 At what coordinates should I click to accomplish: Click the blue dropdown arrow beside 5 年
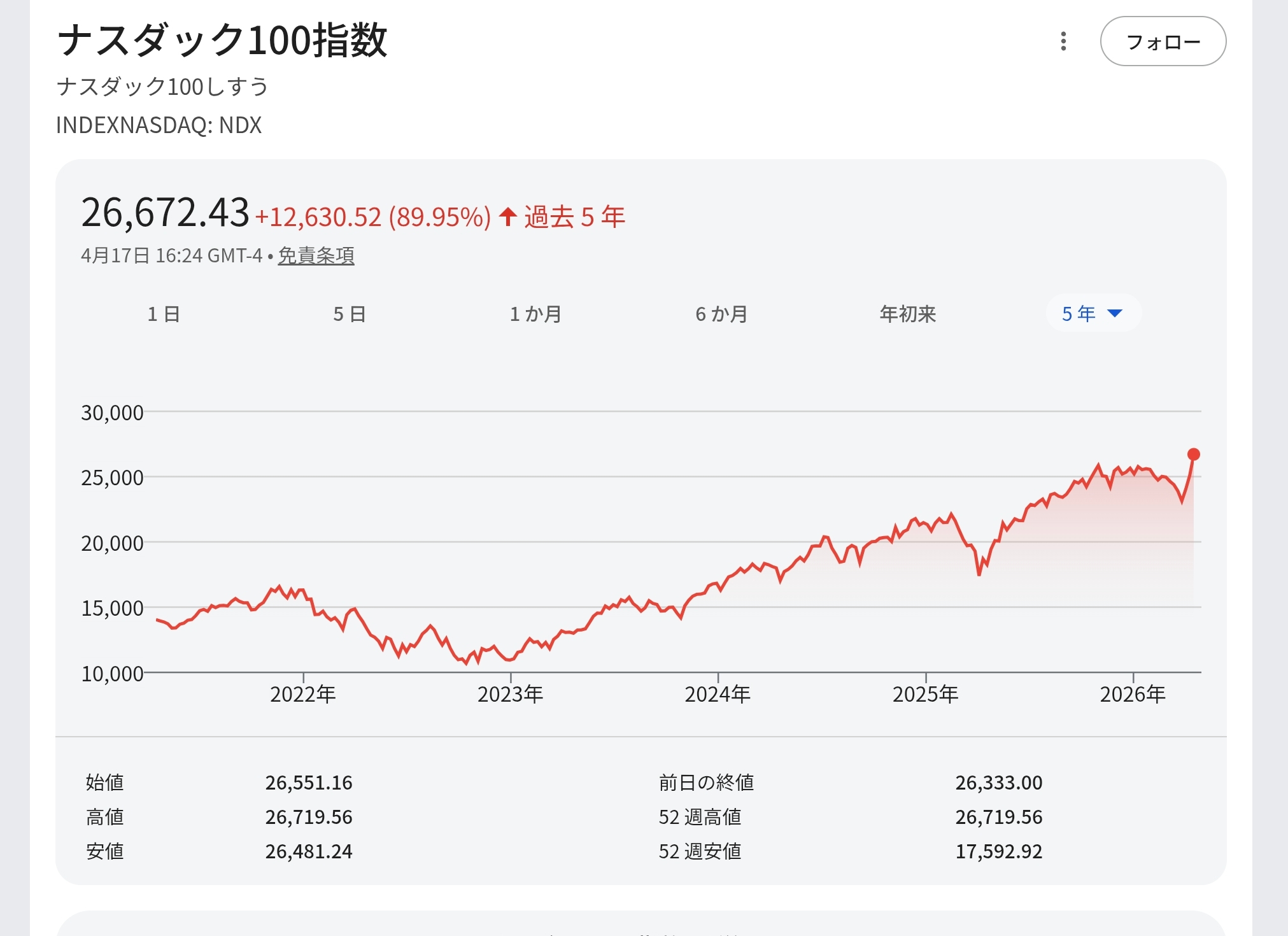point(1114,313)
